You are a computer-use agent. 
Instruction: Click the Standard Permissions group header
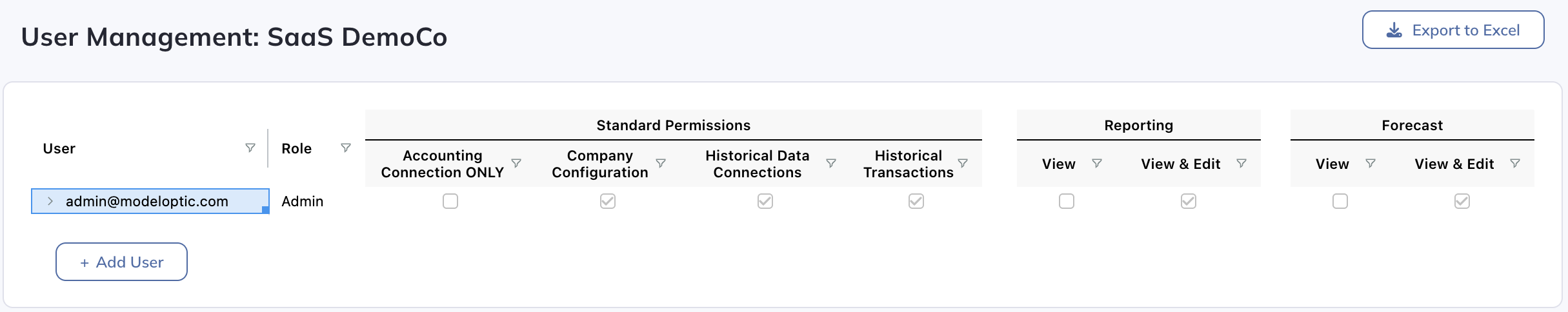coord(673,125)
